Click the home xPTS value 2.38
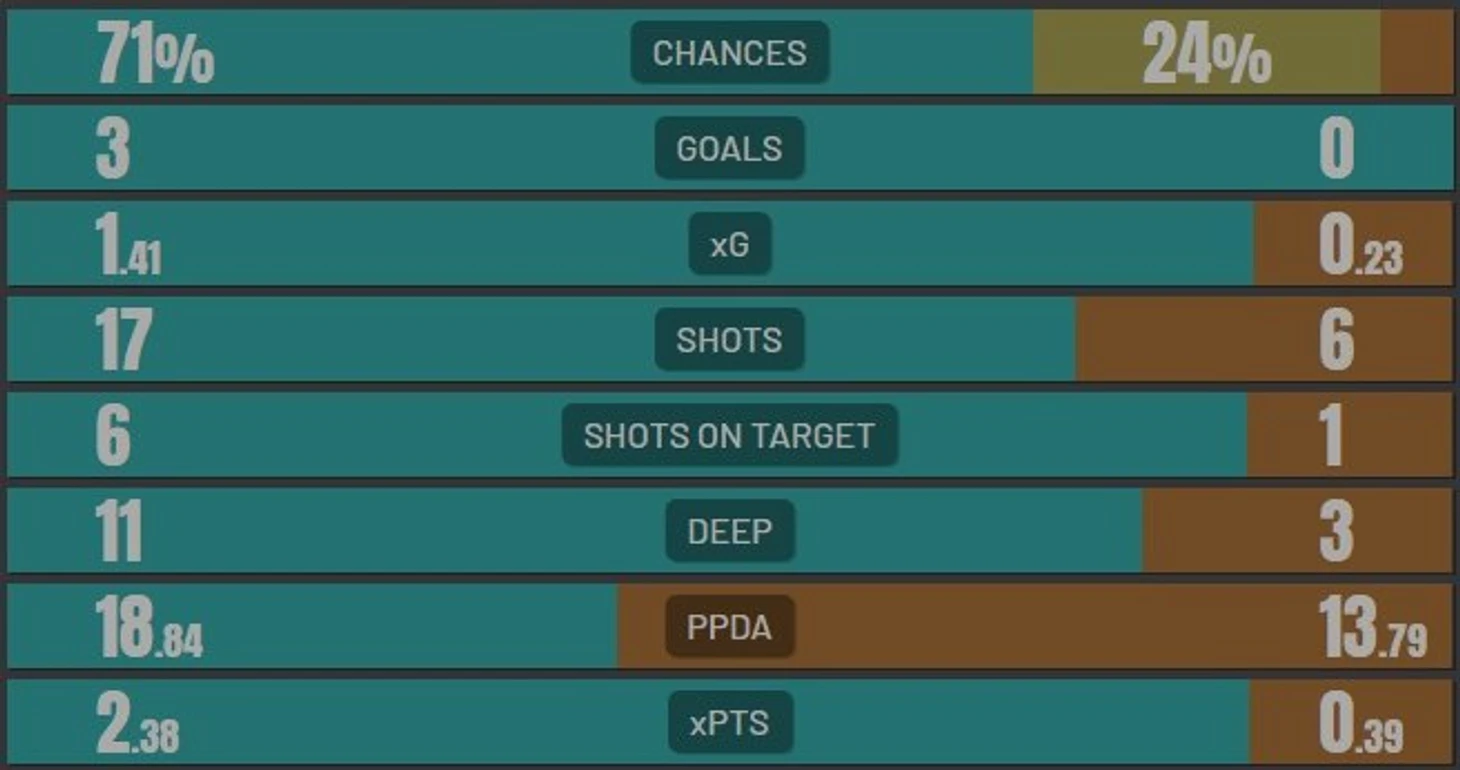The height and width of the screenshot is (770, 1460). [x=138, y=724]
